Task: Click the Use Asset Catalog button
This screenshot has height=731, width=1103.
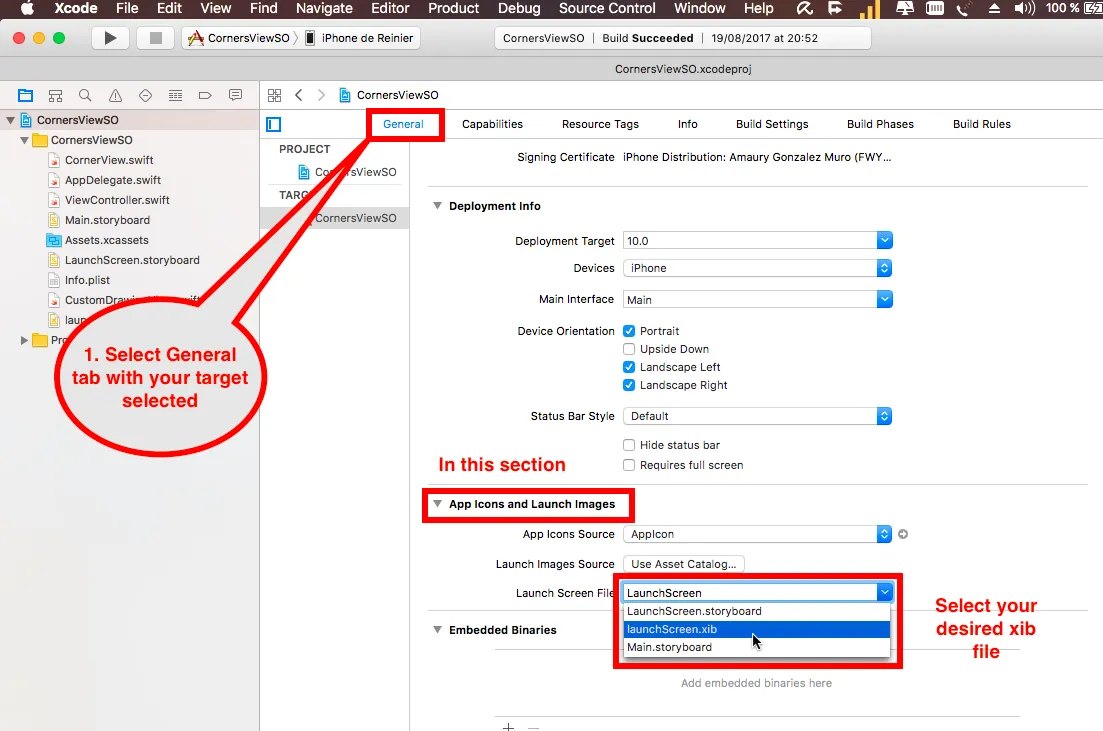Action: point(684,564)
